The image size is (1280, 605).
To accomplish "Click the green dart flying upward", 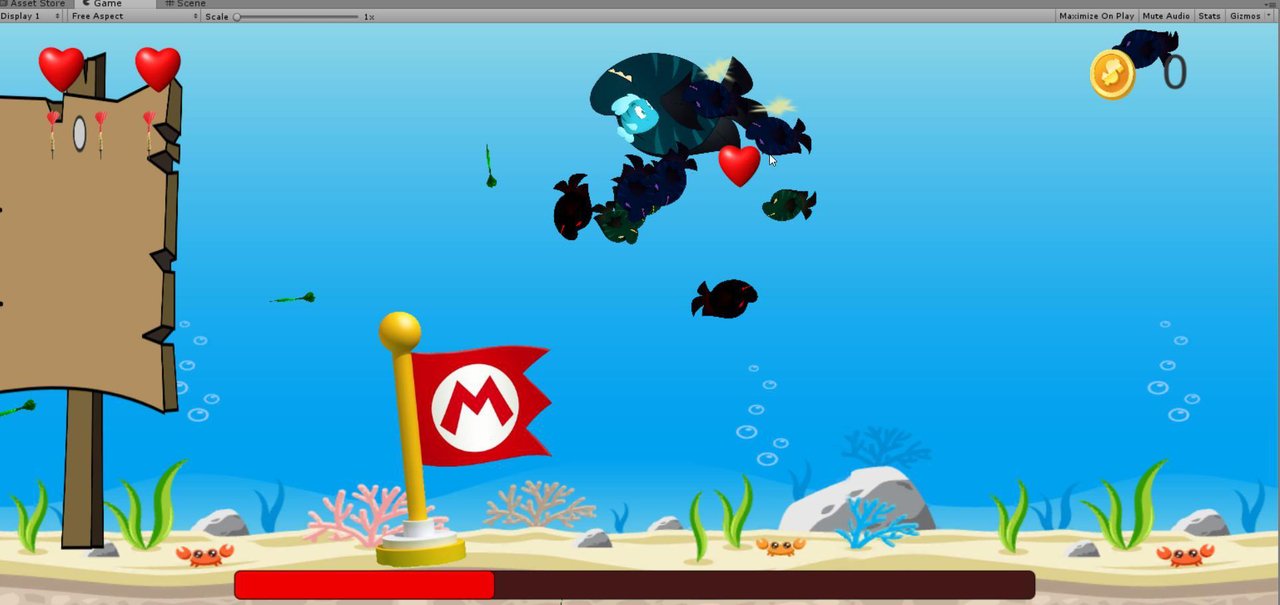I will point(489,167).
